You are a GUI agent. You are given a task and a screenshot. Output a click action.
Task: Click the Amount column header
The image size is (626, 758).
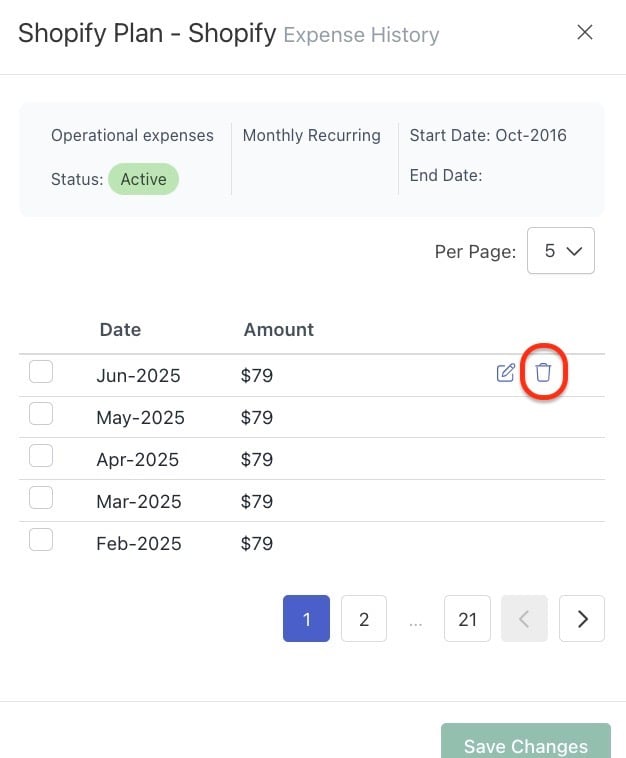click(x=279, y=330)
